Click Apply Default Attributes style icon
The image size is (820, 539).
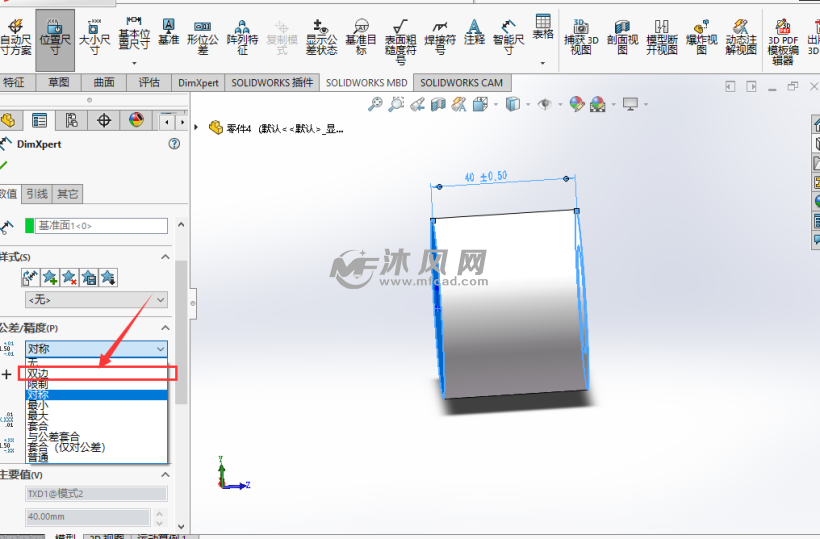pos(31,278)
